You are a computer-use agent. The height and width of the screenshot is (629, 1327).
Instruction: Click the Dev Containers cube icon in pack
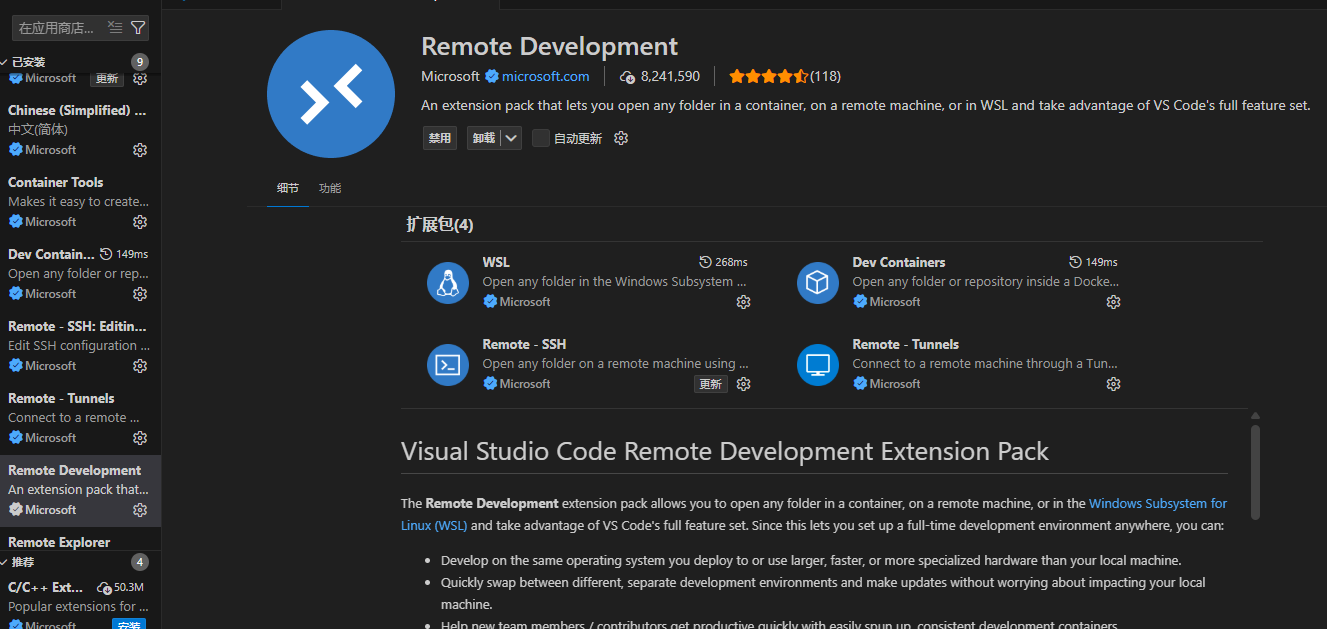click(818, 283)
